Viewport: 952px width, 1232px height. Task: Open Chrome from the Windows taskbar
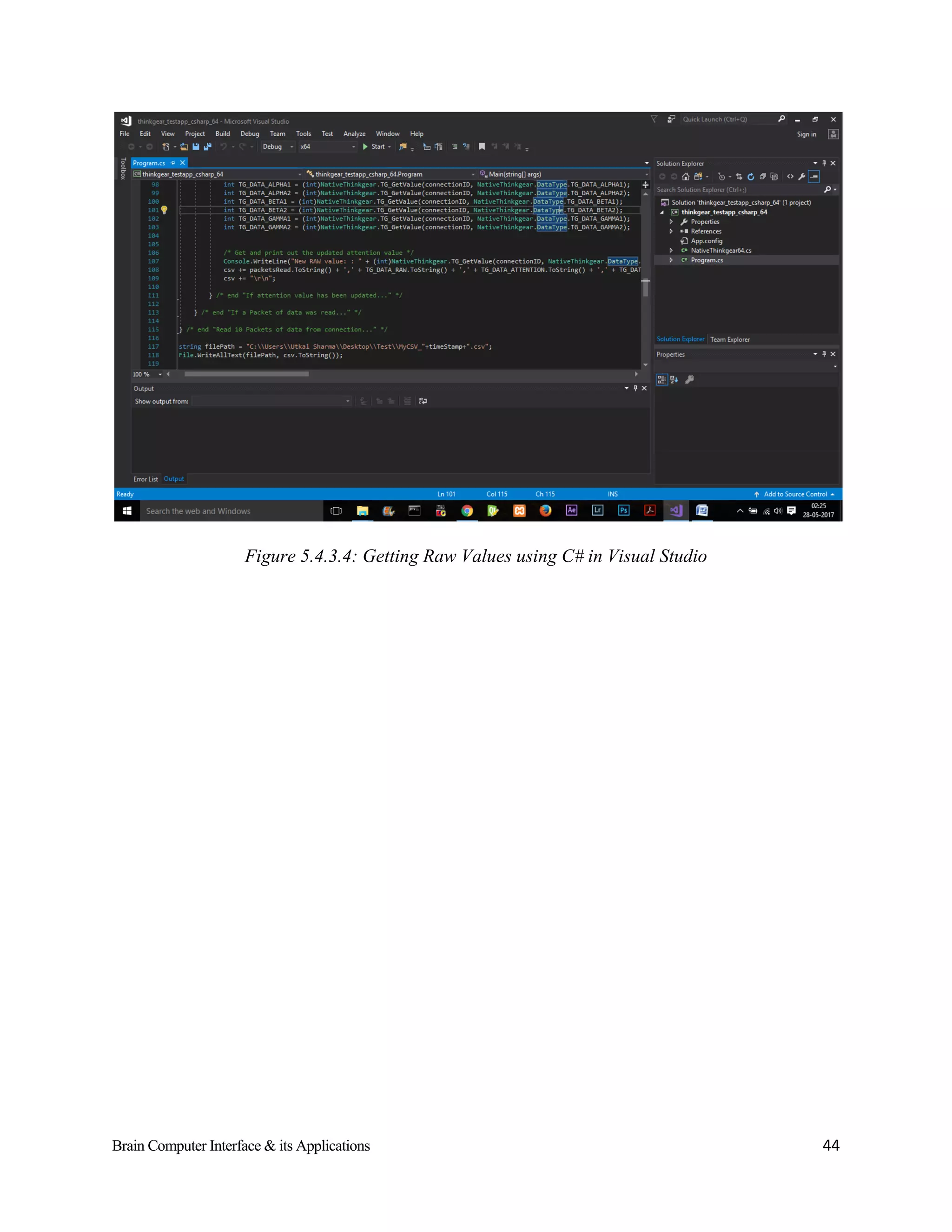click(x=467, y=510)
